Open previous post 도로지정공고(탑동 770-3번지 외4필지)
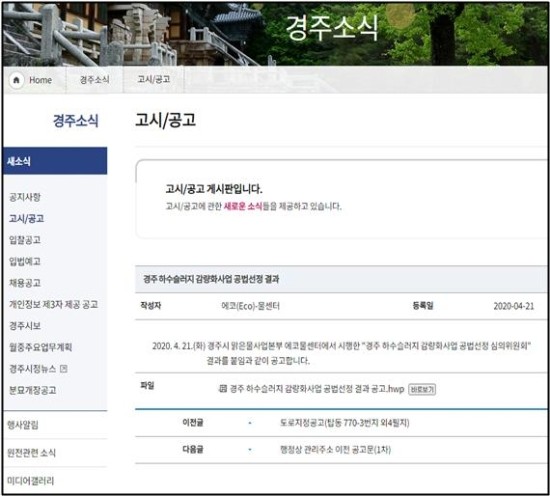550x496 pixels. tap(344, 423)
